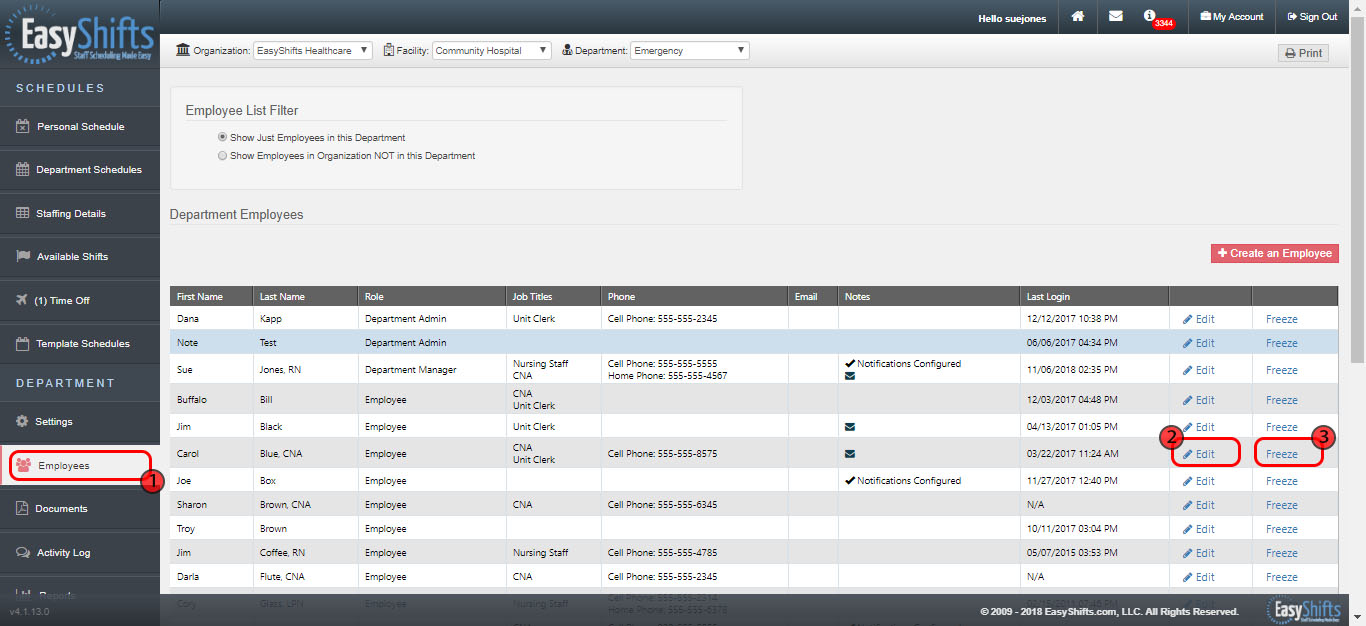Freeze Jim Coffee, RN

tap(1282, 553)
